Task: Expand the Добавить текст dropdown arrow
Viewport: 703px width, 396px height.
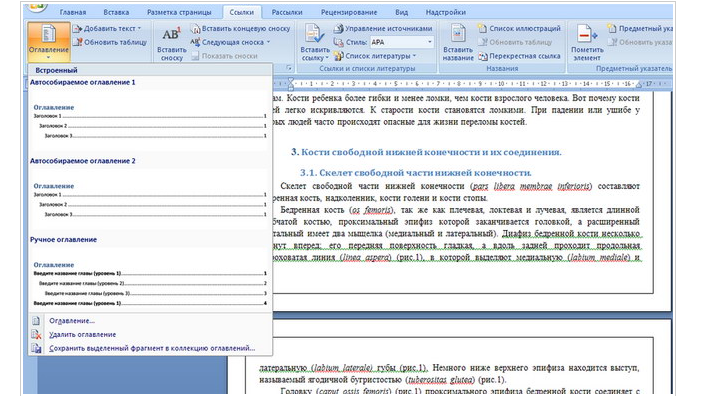Action: [139, 28]
